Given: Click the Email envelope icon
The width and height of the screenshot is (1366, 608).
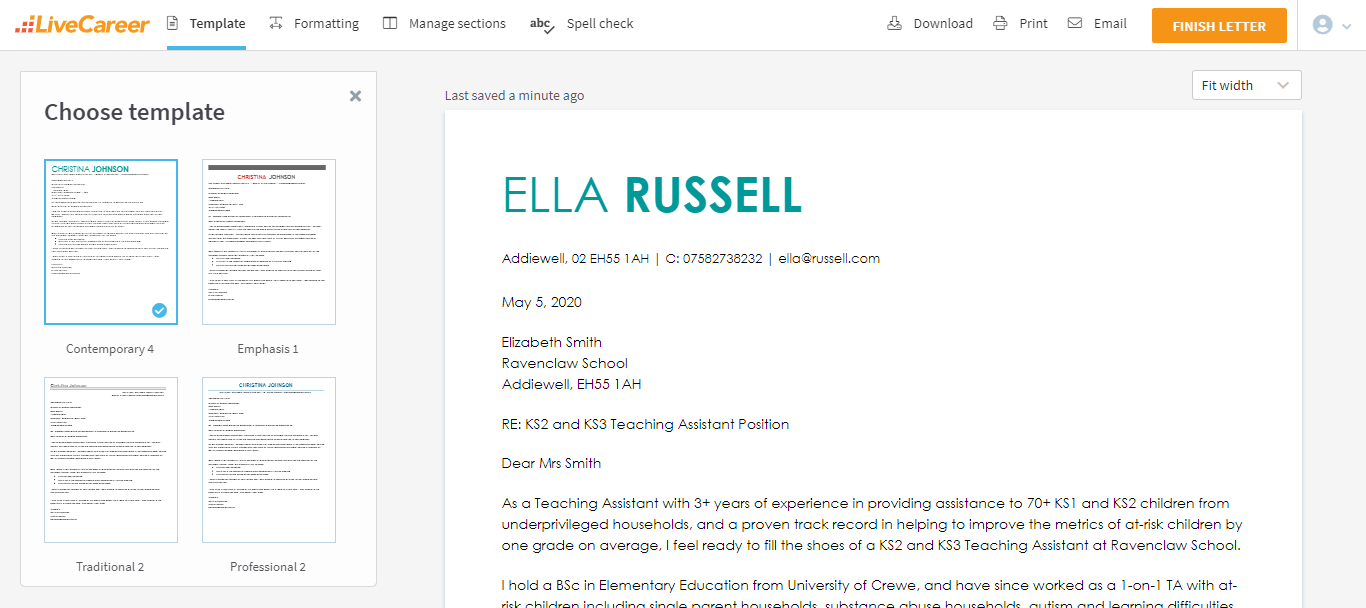Looking at the screenshot, I should point(1075,23).
